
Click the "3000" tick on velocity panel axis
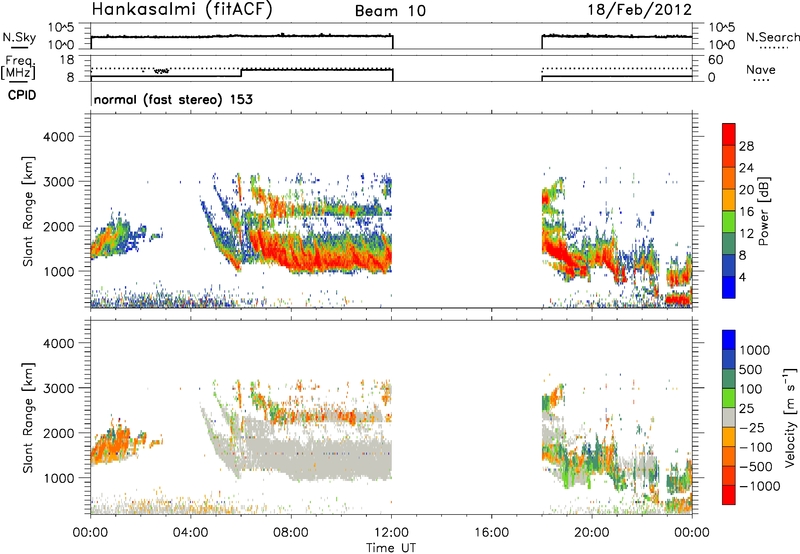tap(59, 388)
